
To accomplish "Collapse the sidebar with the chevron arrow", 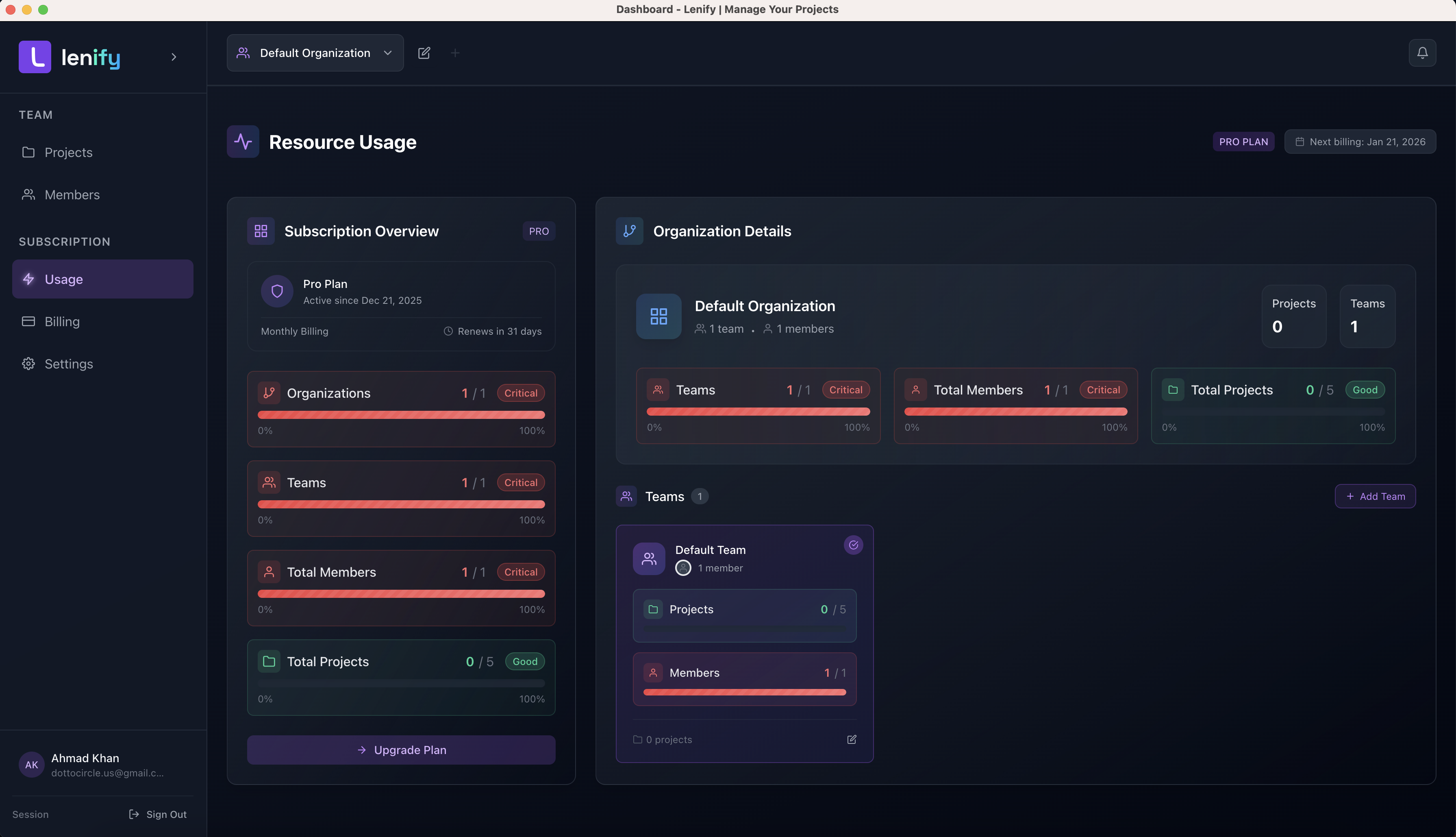I will click(174, 57).
